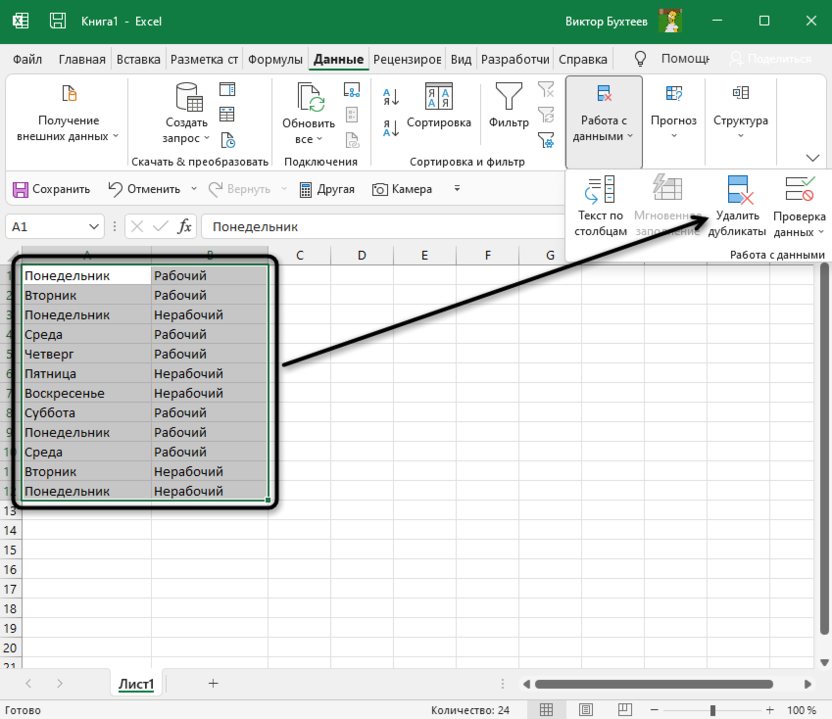Click the 100 % zoom level
The image size is (832, 719).
(x=801, y=709)
